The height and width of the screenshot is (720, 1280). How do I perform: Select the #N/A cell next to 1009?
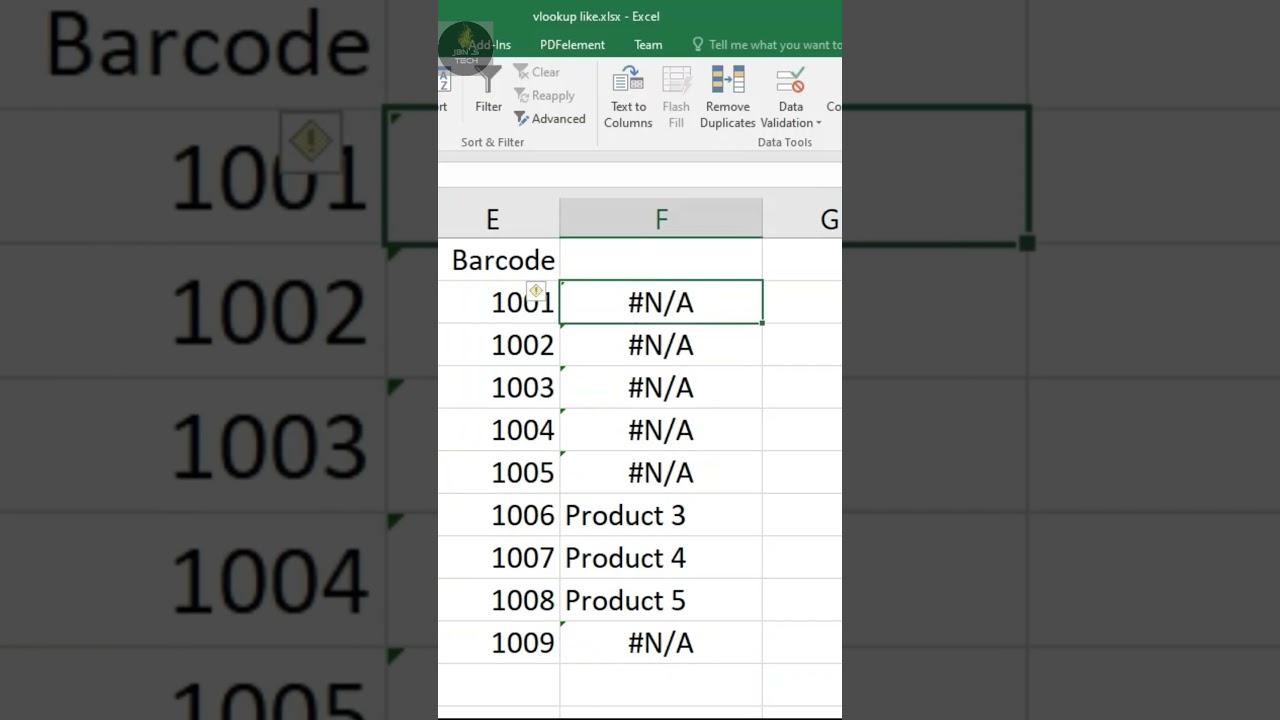coord(661,642)
